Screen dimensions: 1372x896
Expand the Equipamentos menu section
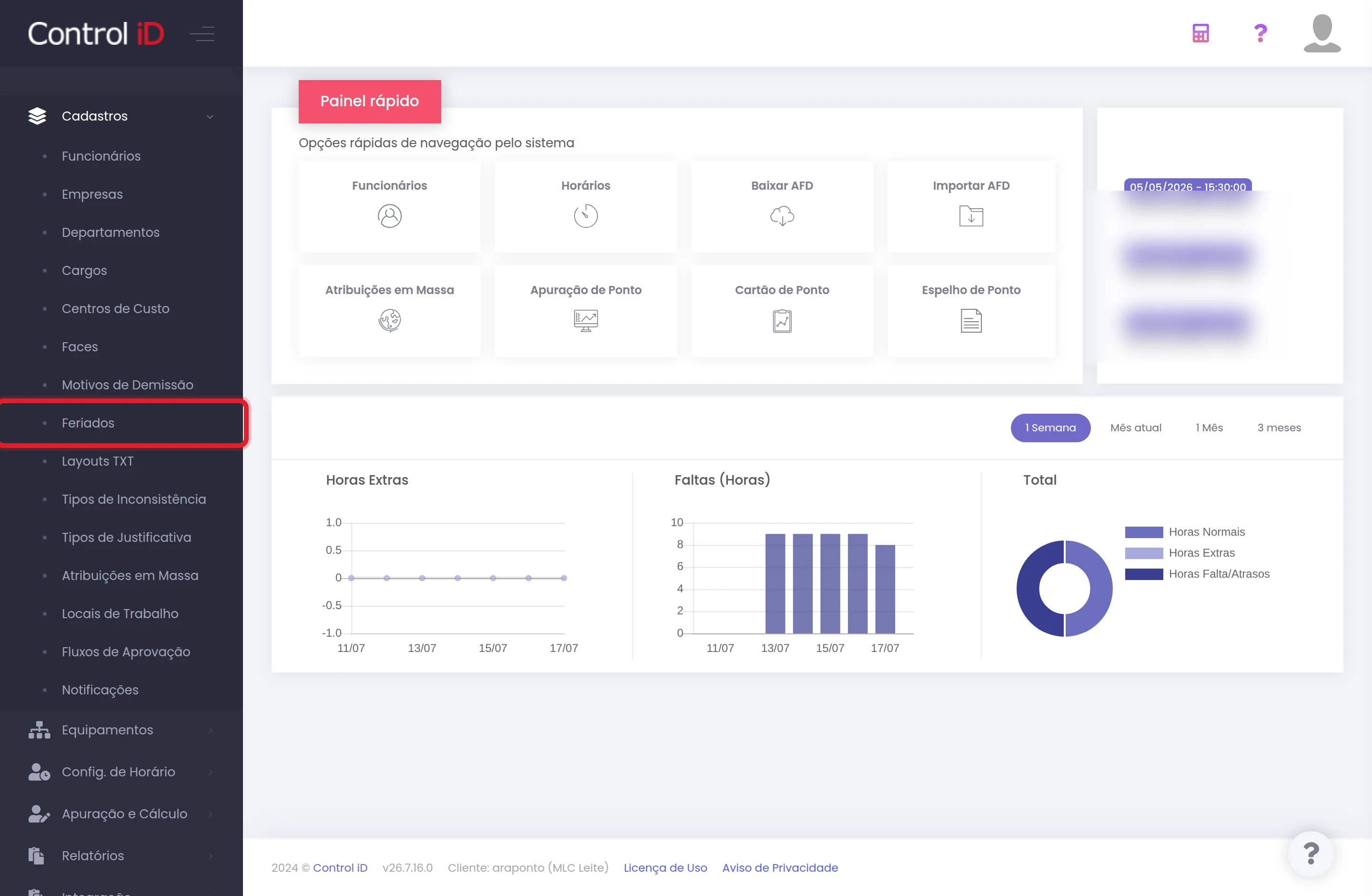(x=121, y=730)
